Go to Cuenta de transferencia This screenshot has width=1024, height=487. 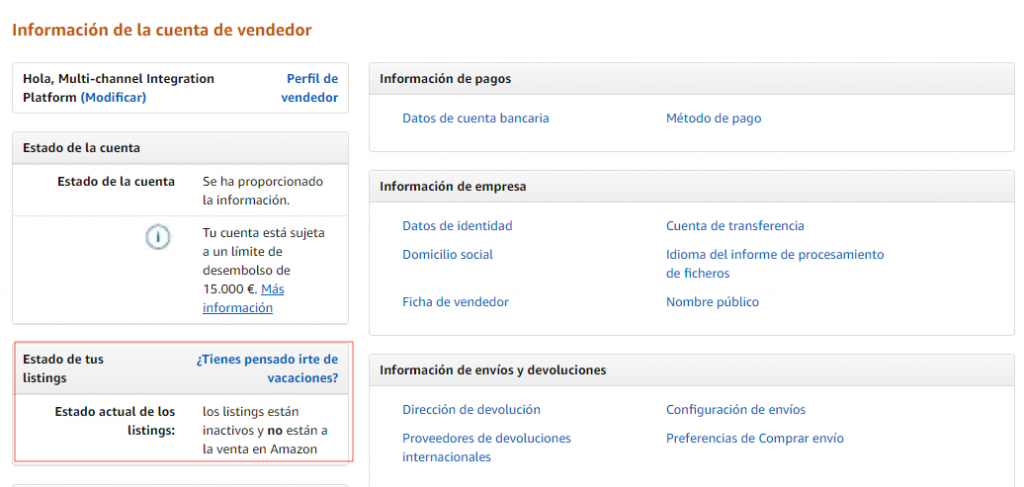735,226
